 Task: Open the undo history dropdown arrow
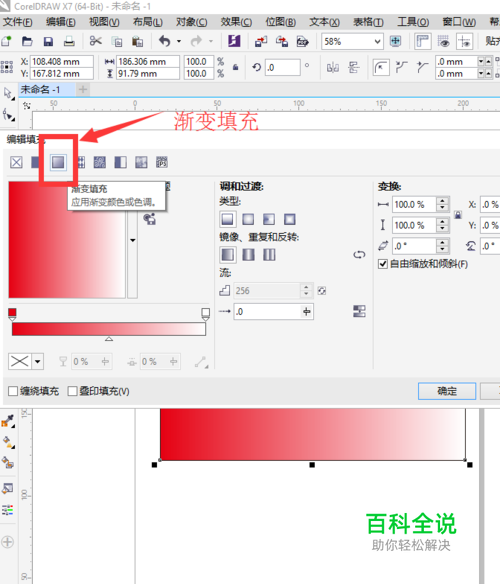[179, 41]
